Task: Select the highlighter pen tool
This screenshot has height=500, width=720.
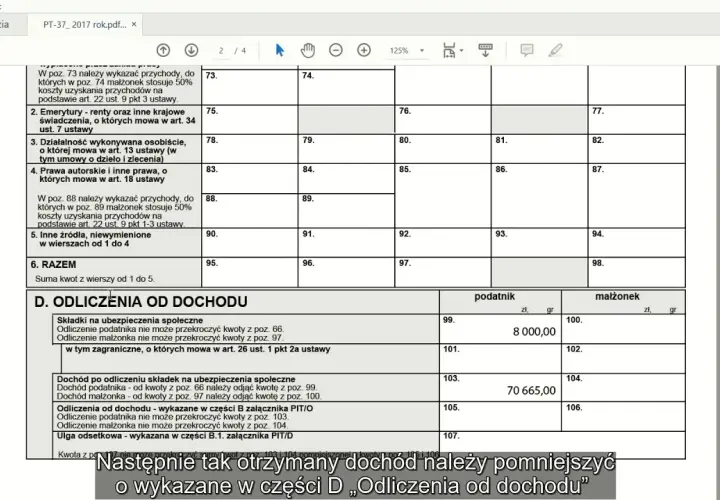Action: click(555, 50)
